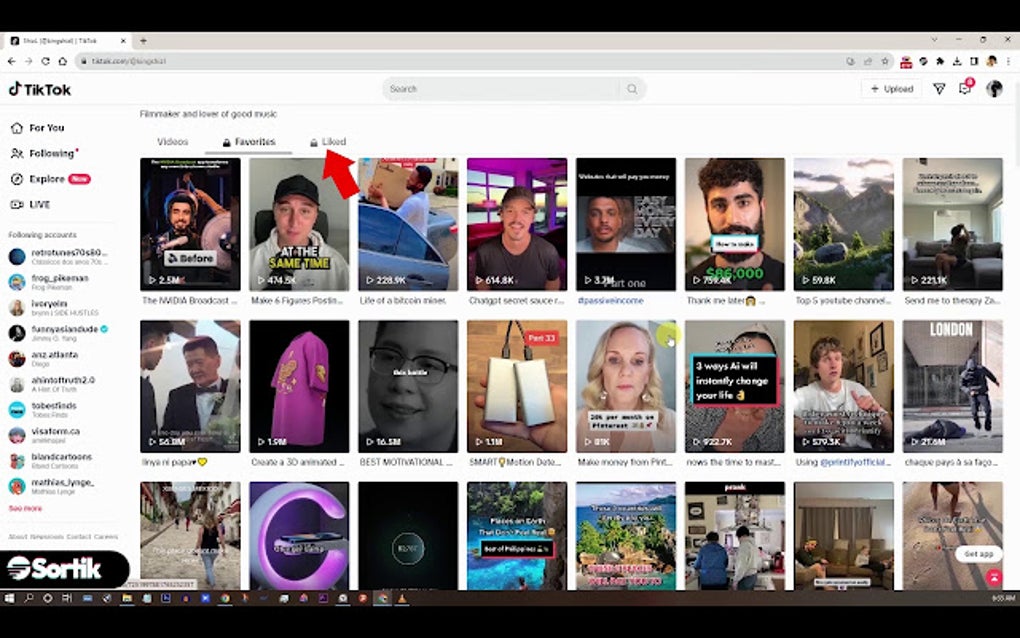Open the purple shirt video with 1.9M views
The image size is (1020, 638).
299,386
